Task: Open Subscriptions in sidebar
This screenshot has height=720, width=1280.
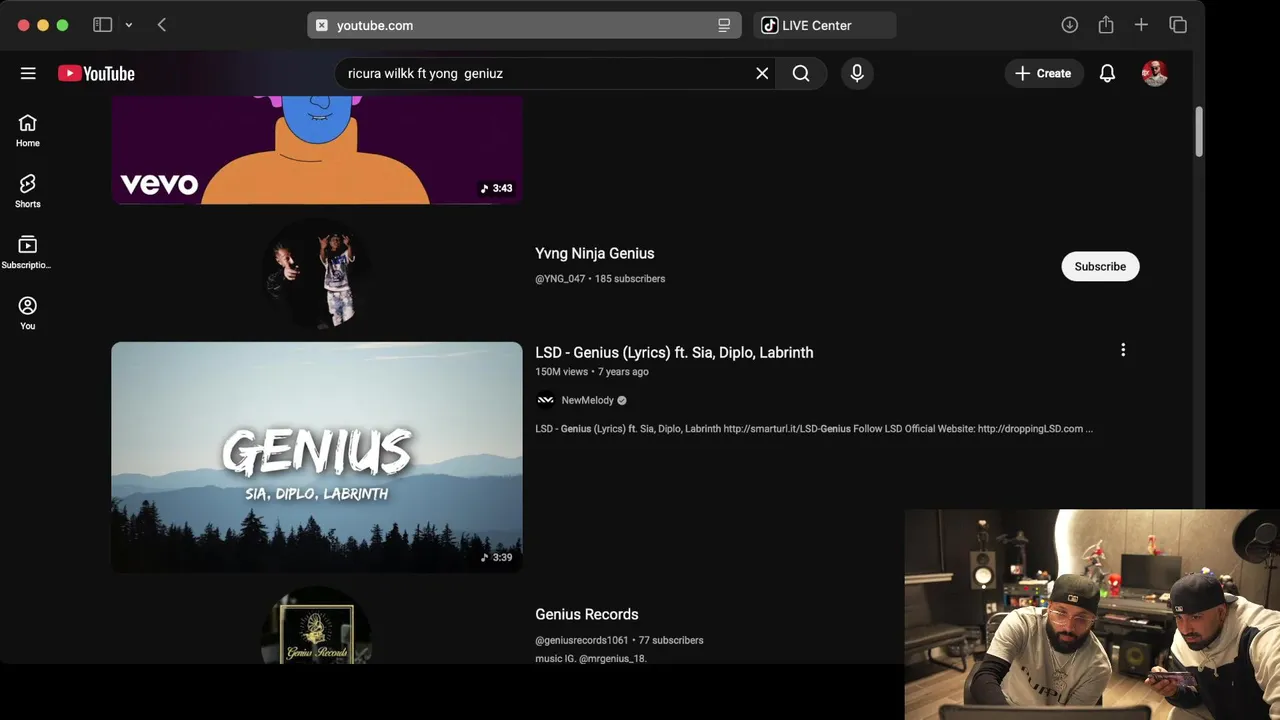Action: (28, 252)
